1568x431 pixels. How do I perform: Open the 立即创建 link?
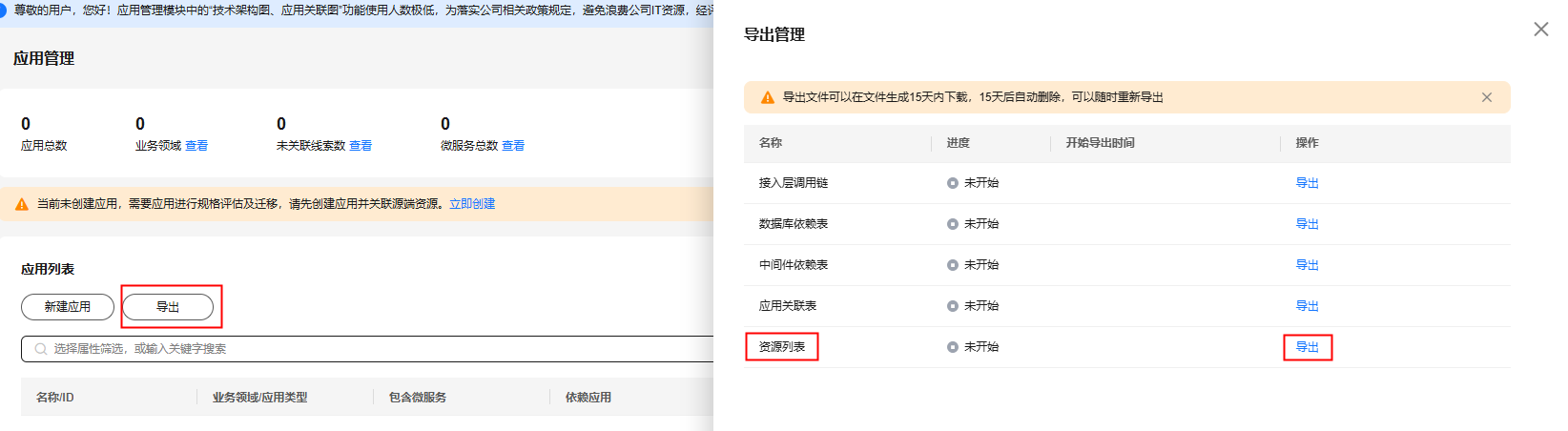pyautogui.click(x=472, y=204)
